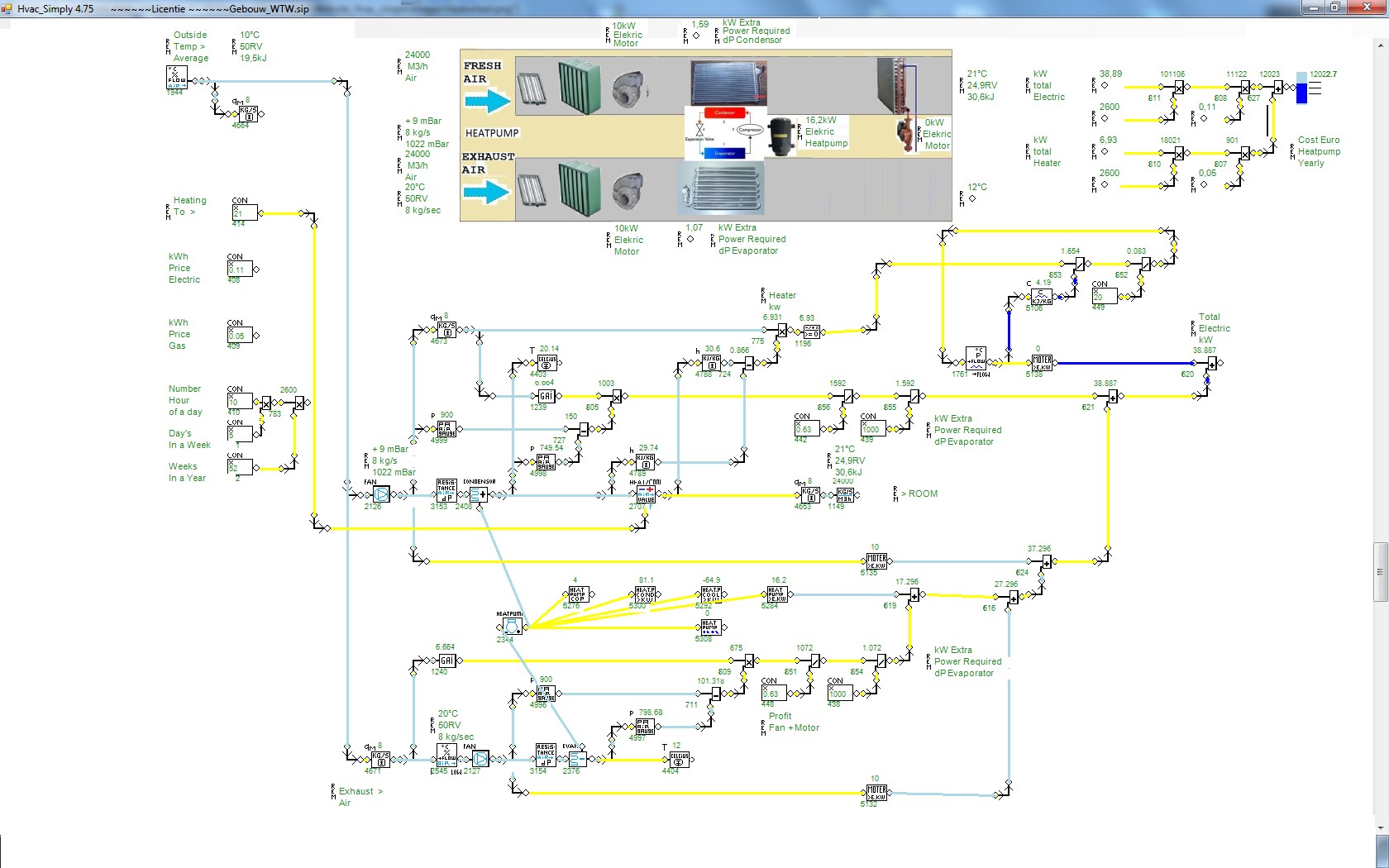
Task: Select the RESISTANCE dP block numbered 3153
Action: tap(446, 491)
